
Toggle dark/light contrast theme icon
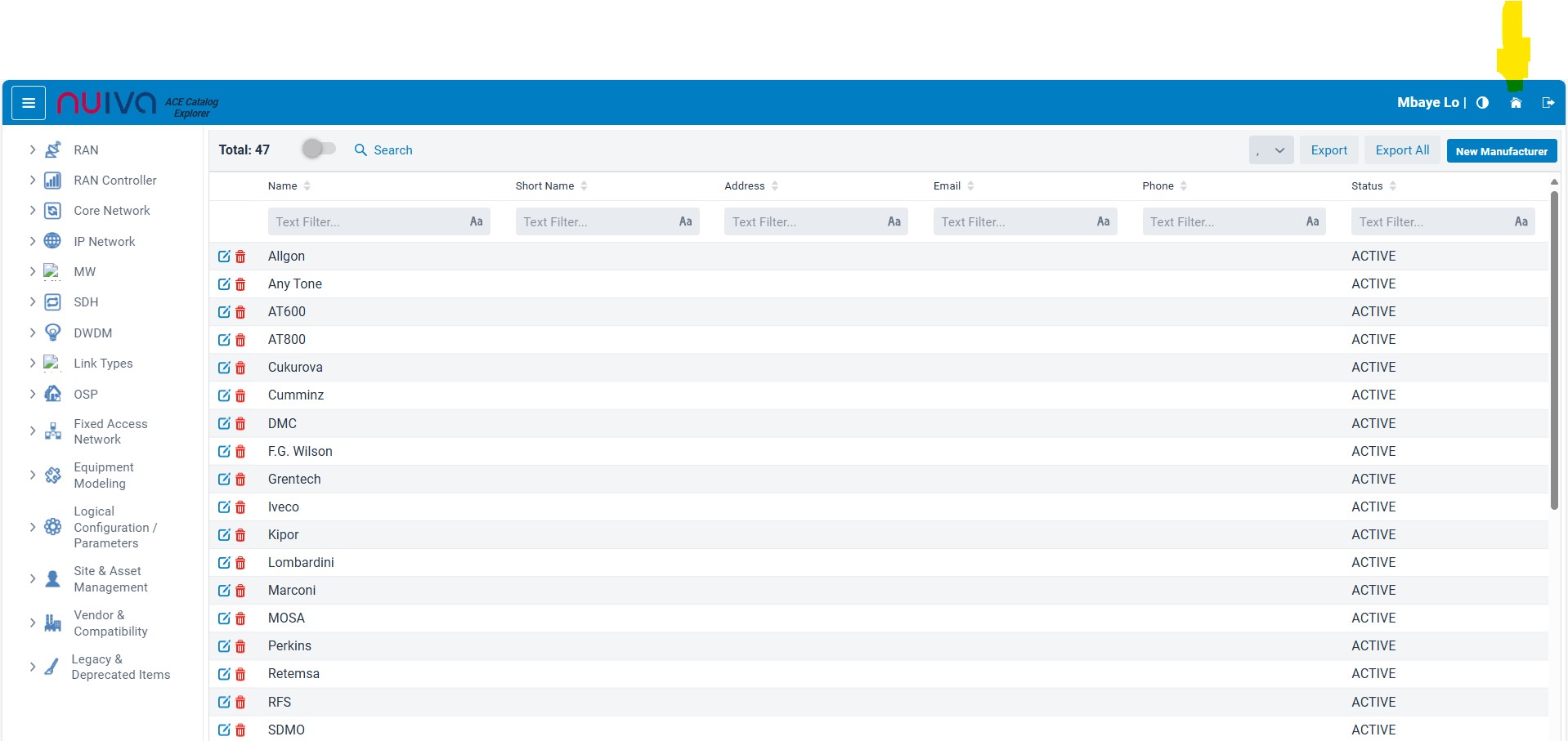pyautogui.click(x=1482, y=103)
